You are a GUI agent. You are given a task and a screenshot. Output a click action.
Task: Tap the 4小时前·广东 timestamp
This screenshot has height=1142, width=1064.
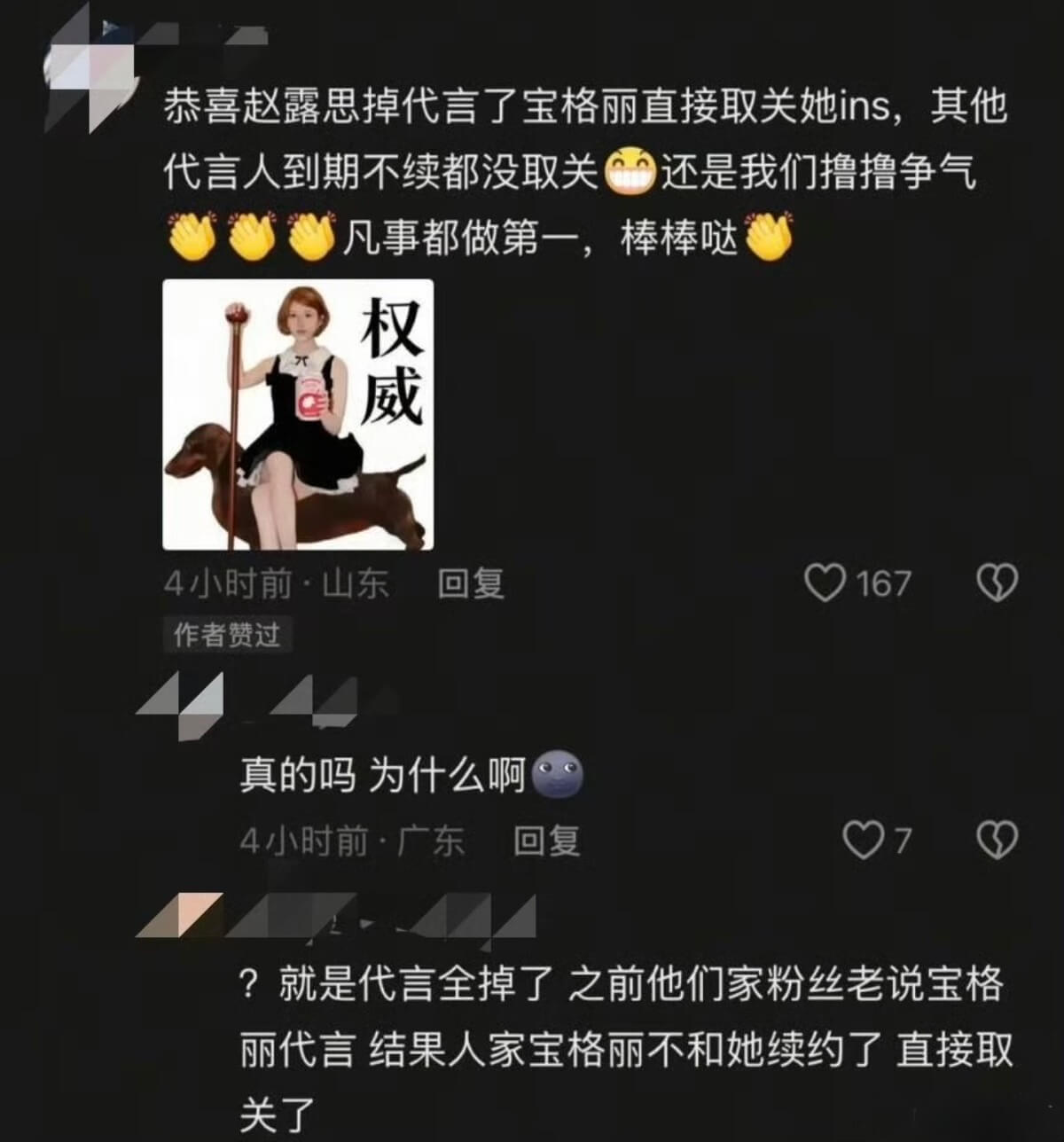[x=352, y=840]
